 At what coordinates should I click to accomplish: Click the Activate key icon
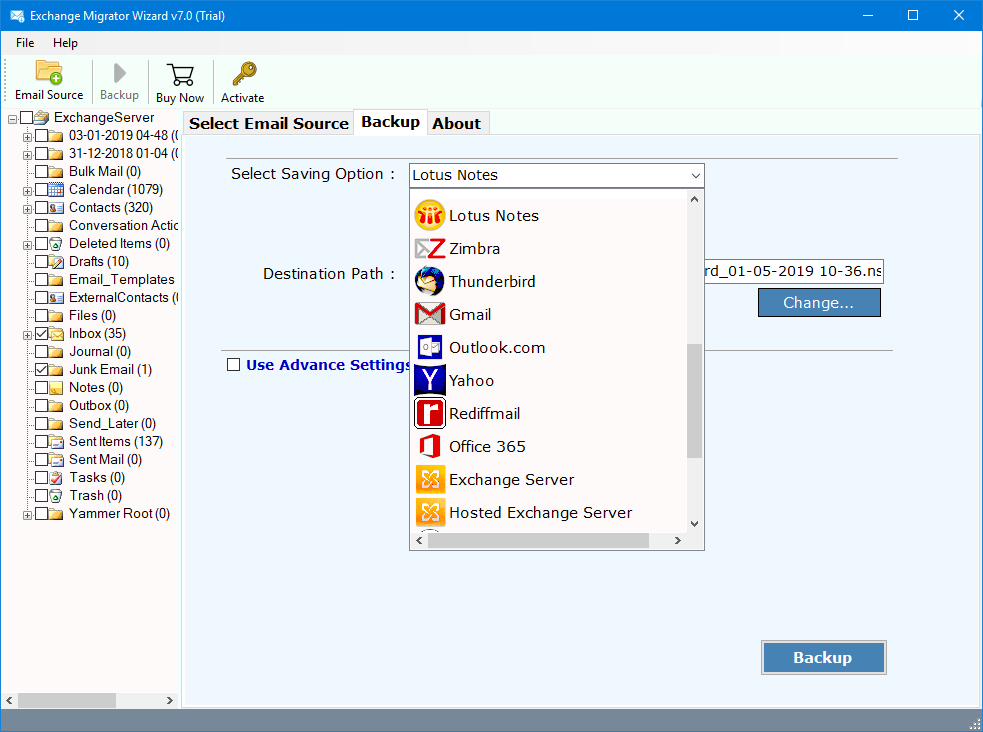[x=244, y=74]
